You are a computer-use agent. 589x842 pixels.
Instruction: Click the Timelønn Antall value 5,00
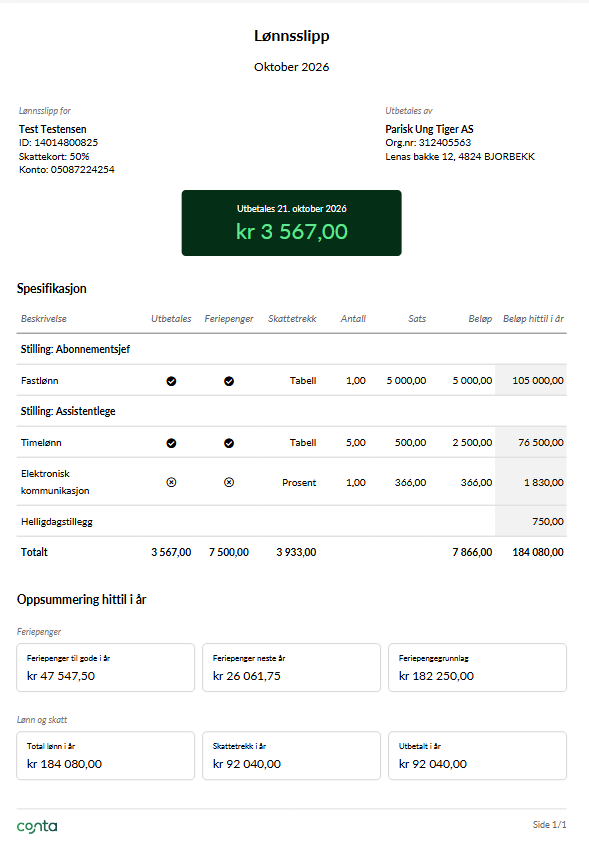click(x=356, y=442)
